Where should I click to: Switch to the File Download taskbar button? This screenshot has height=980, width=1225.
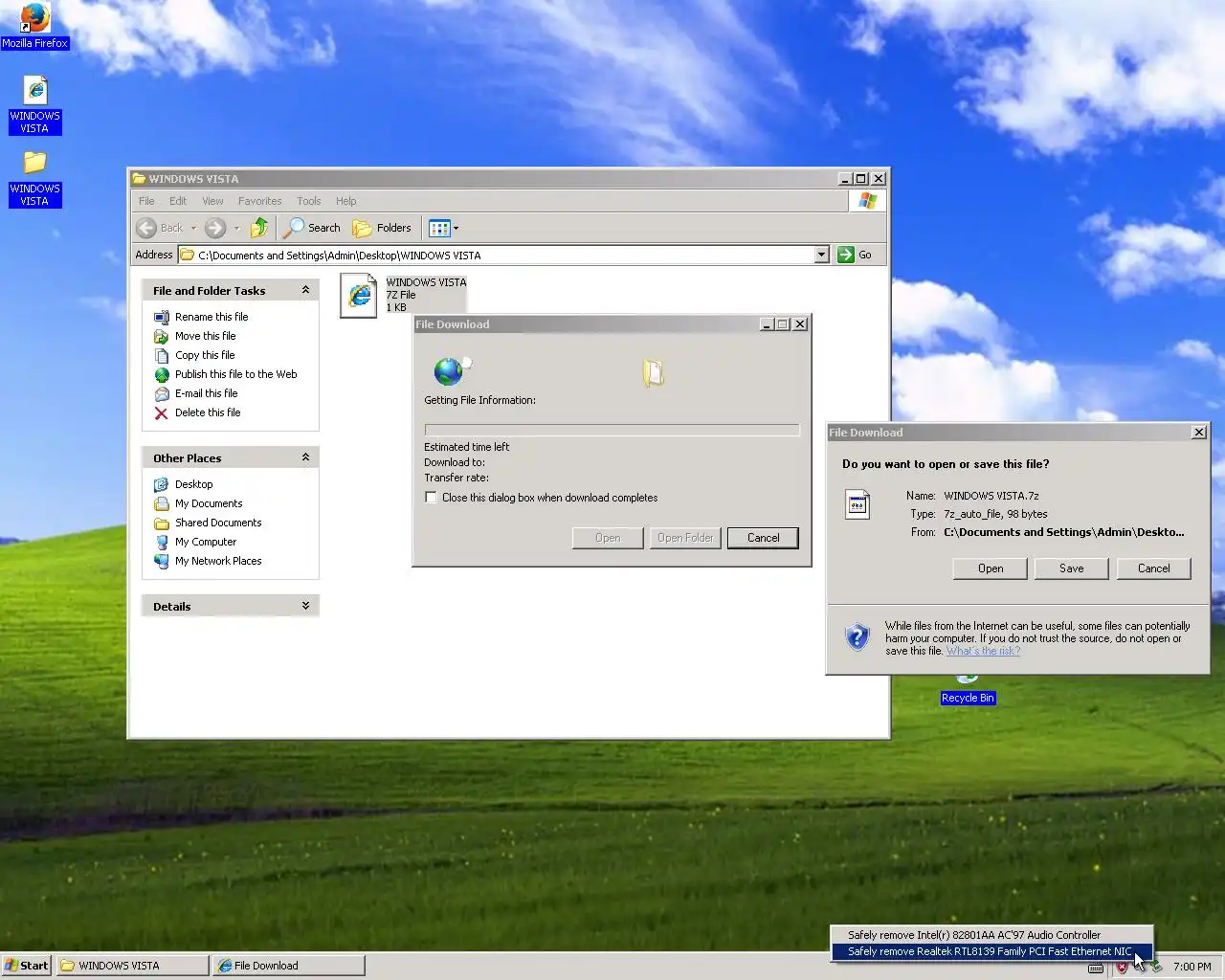pyautogui.click(x=288, y=966)
